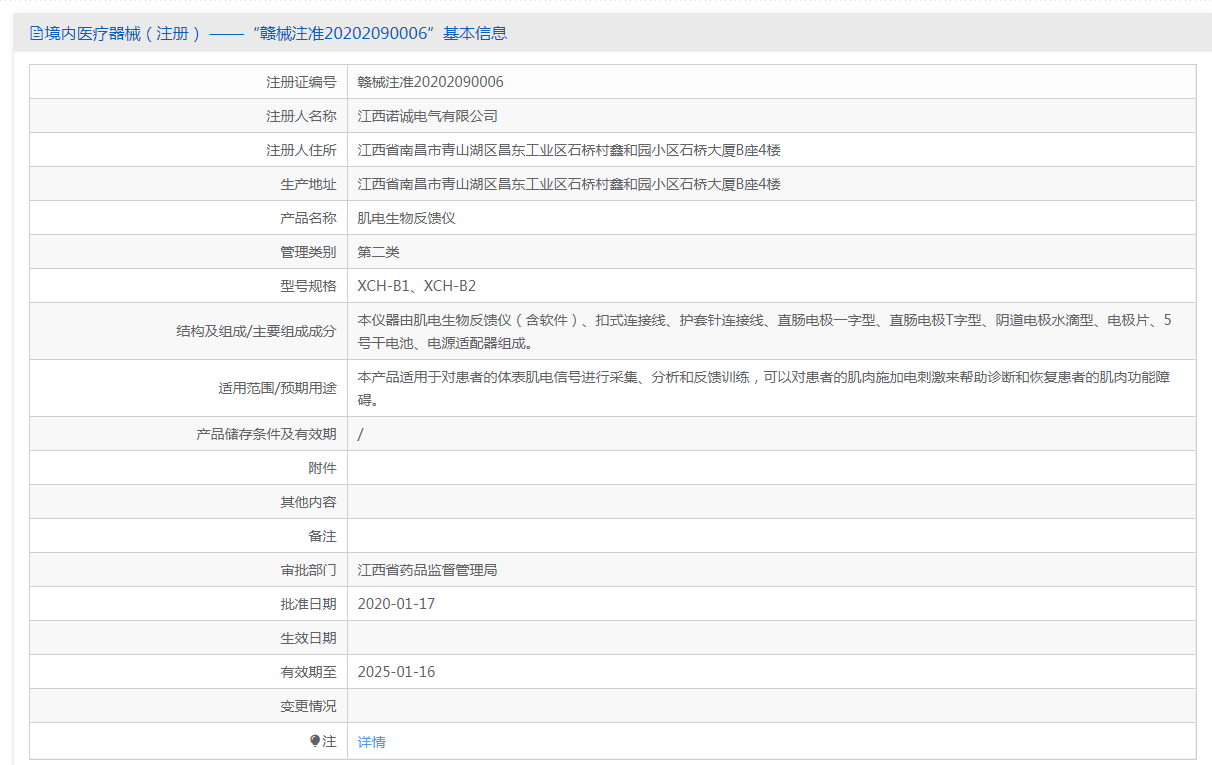The width and height of the screenshot is (1212, 765).
Task: Click the document icon in page header
Action: click(36, 33)
